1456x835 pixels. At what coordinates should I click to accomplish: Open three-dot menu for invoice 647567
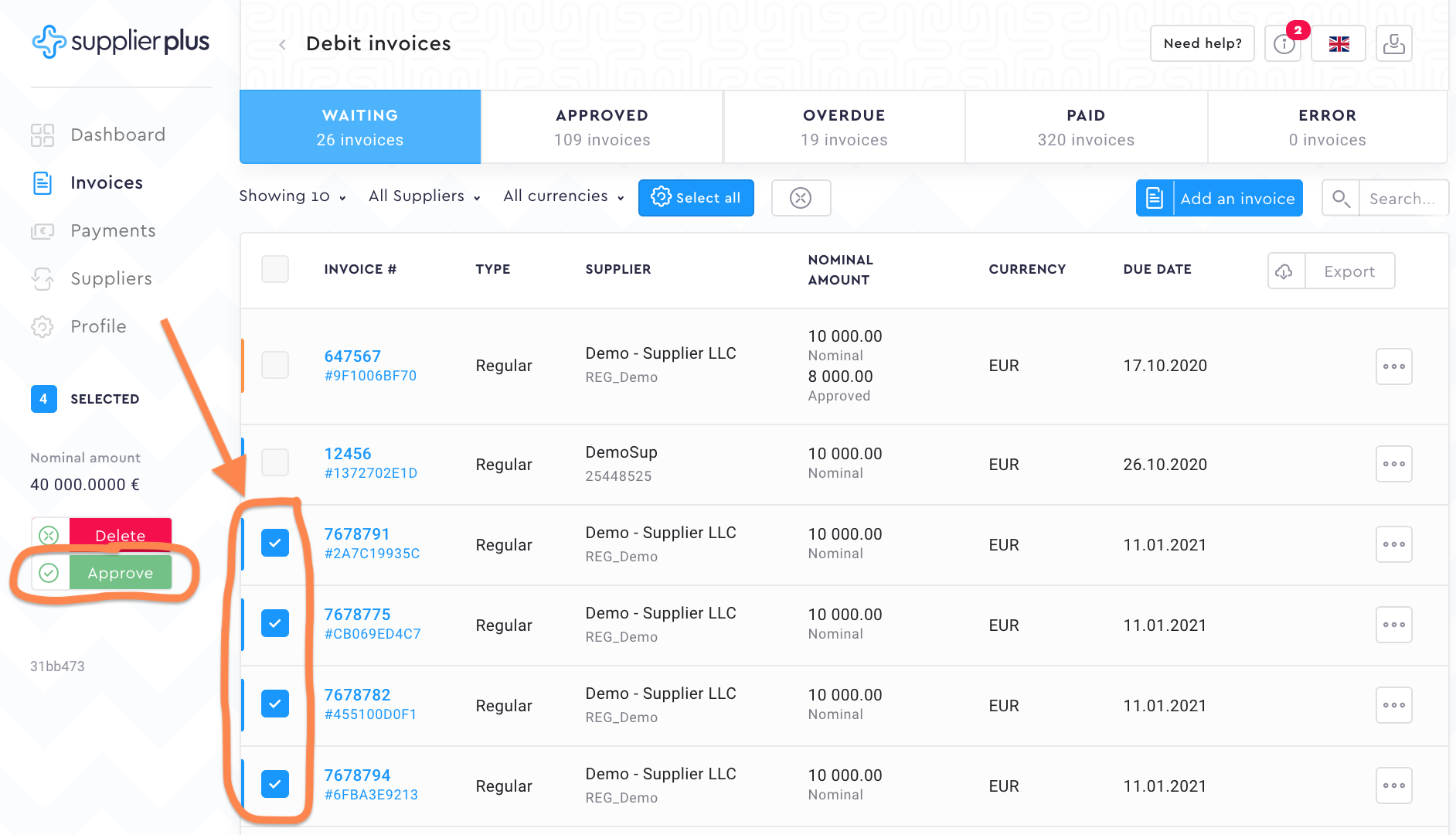(1393, 366)
